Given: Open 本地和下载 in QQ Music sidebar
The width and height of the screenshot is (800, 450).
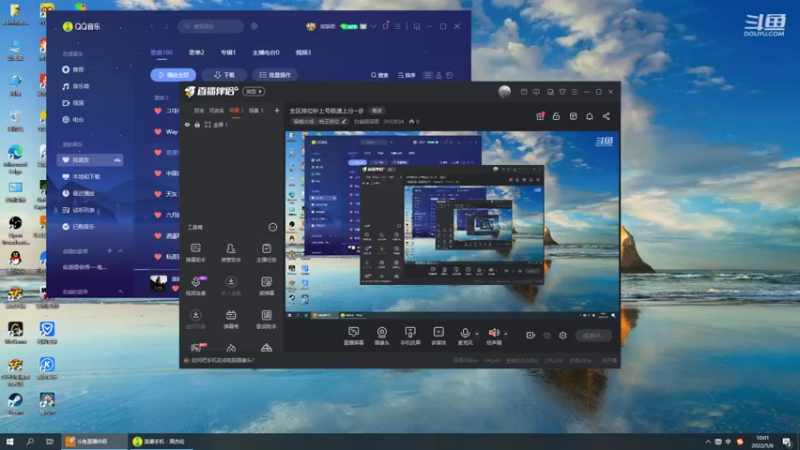Looking at the screenshot, I should click(81, 177).
